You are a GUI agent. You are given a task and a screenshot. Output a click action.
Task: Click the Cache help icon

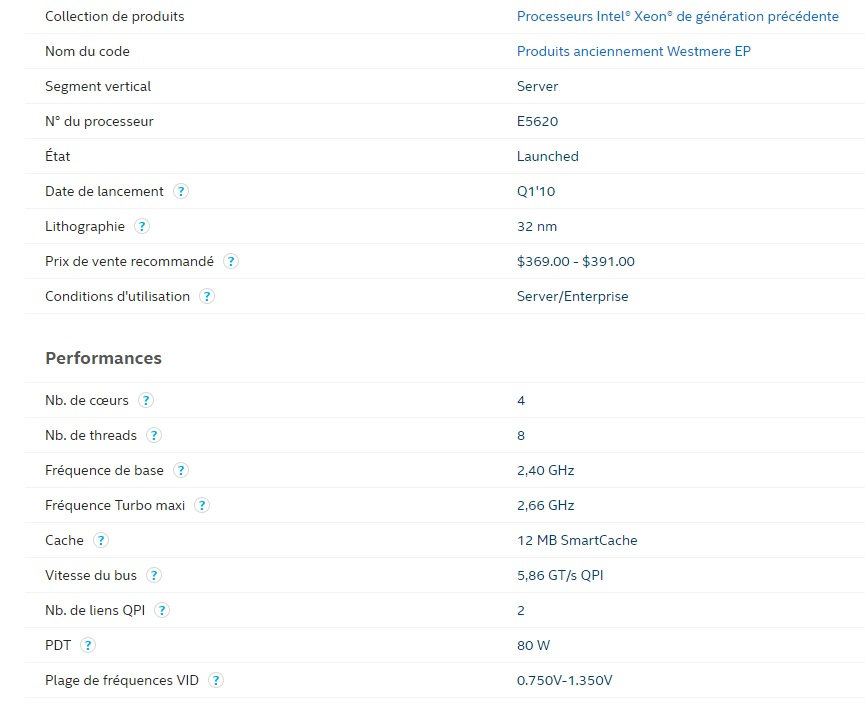point(101,540)
